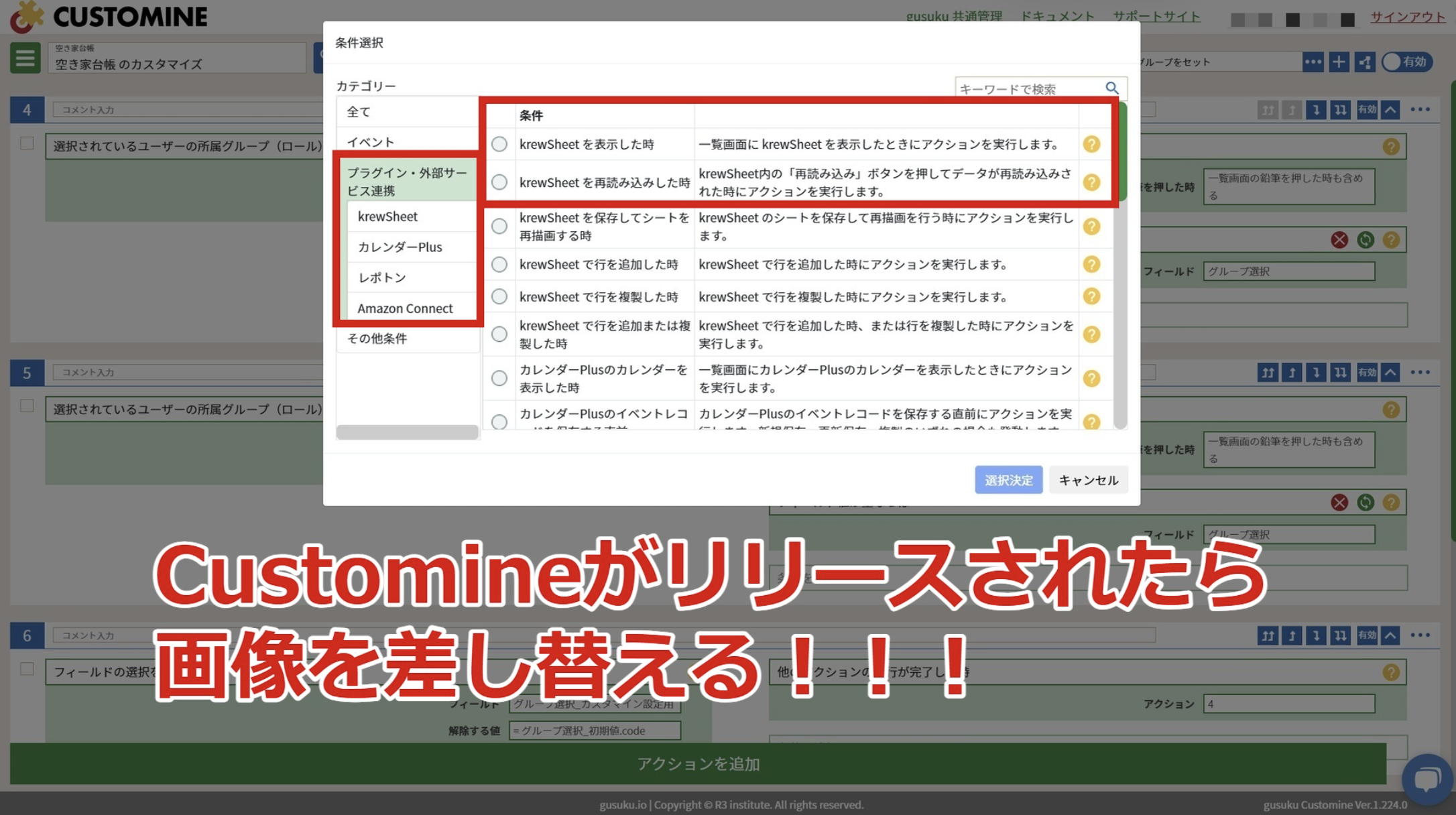Move action 5 down with arrow icon
The image size is (1456, 815).
tap(1316, 373)
